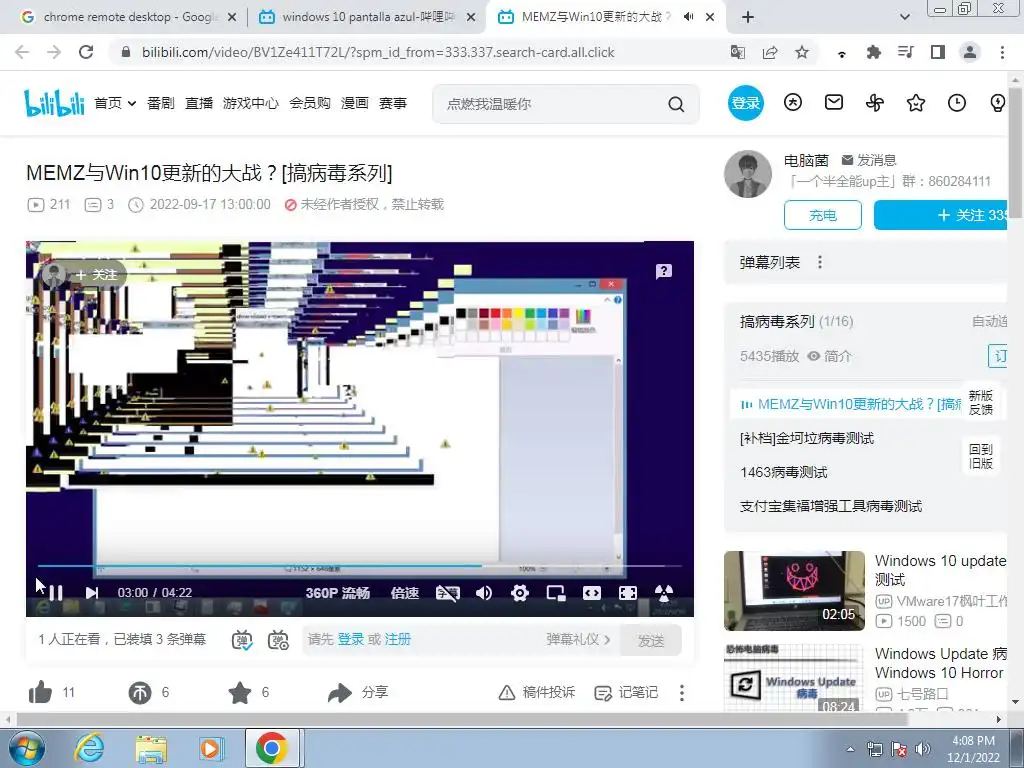Click the bilibili logo
Image resolution: width=1024 pixels, height=768 pixels.
coord(54,103)
